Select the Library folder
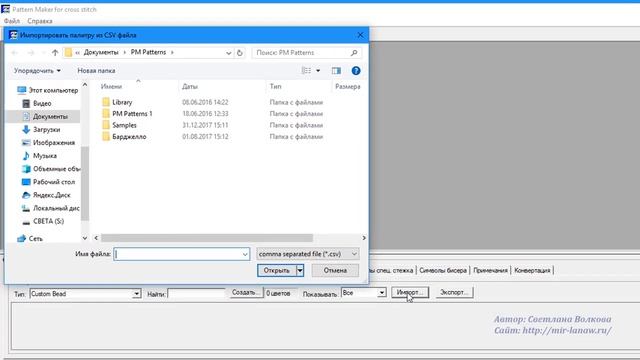Screen dimensions: 640x360 coord(118,102)
